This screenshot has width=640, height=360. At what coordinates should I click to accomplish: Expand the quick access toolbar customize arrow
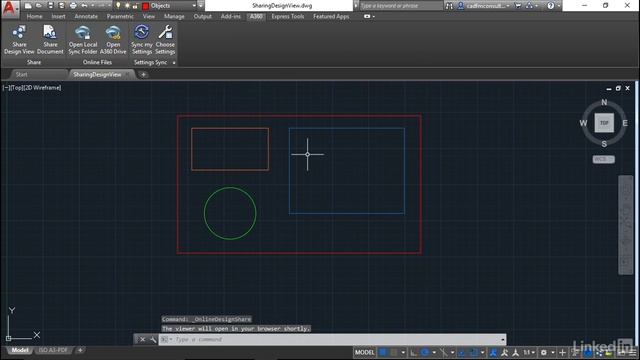pos(201,6)
